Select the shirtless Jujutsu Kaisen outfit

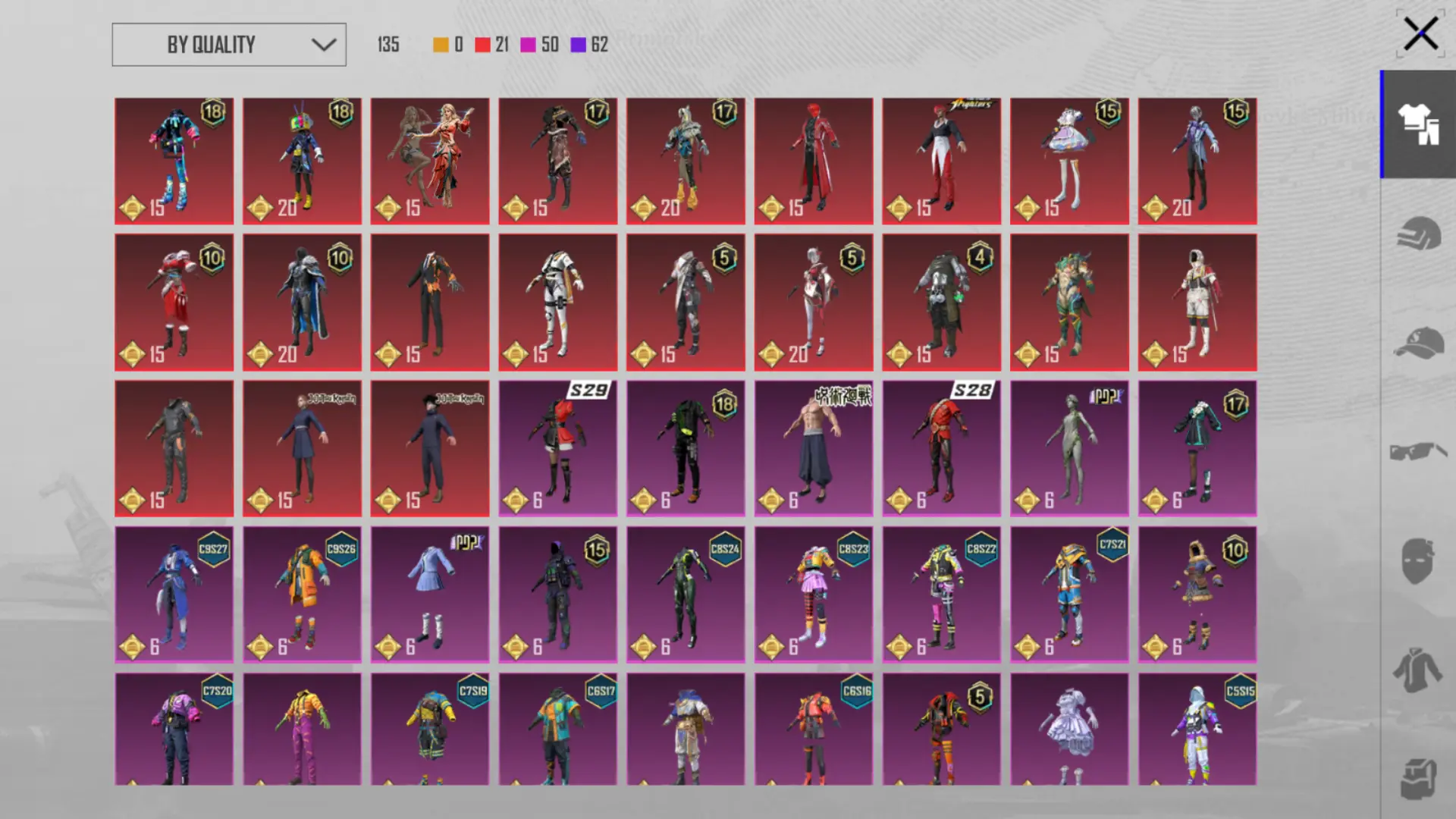click(x=813, y=448)
